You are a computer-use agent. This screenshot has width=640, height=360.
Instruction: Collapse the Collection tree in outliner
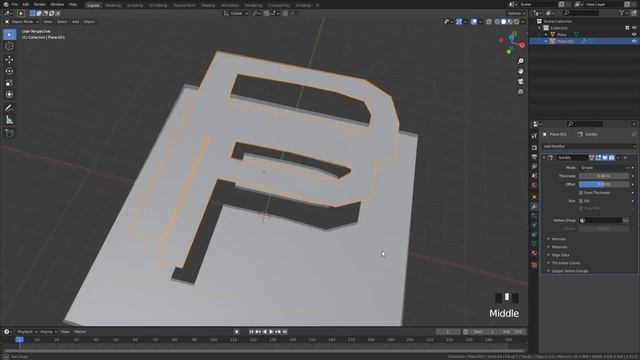click(540, 28)
